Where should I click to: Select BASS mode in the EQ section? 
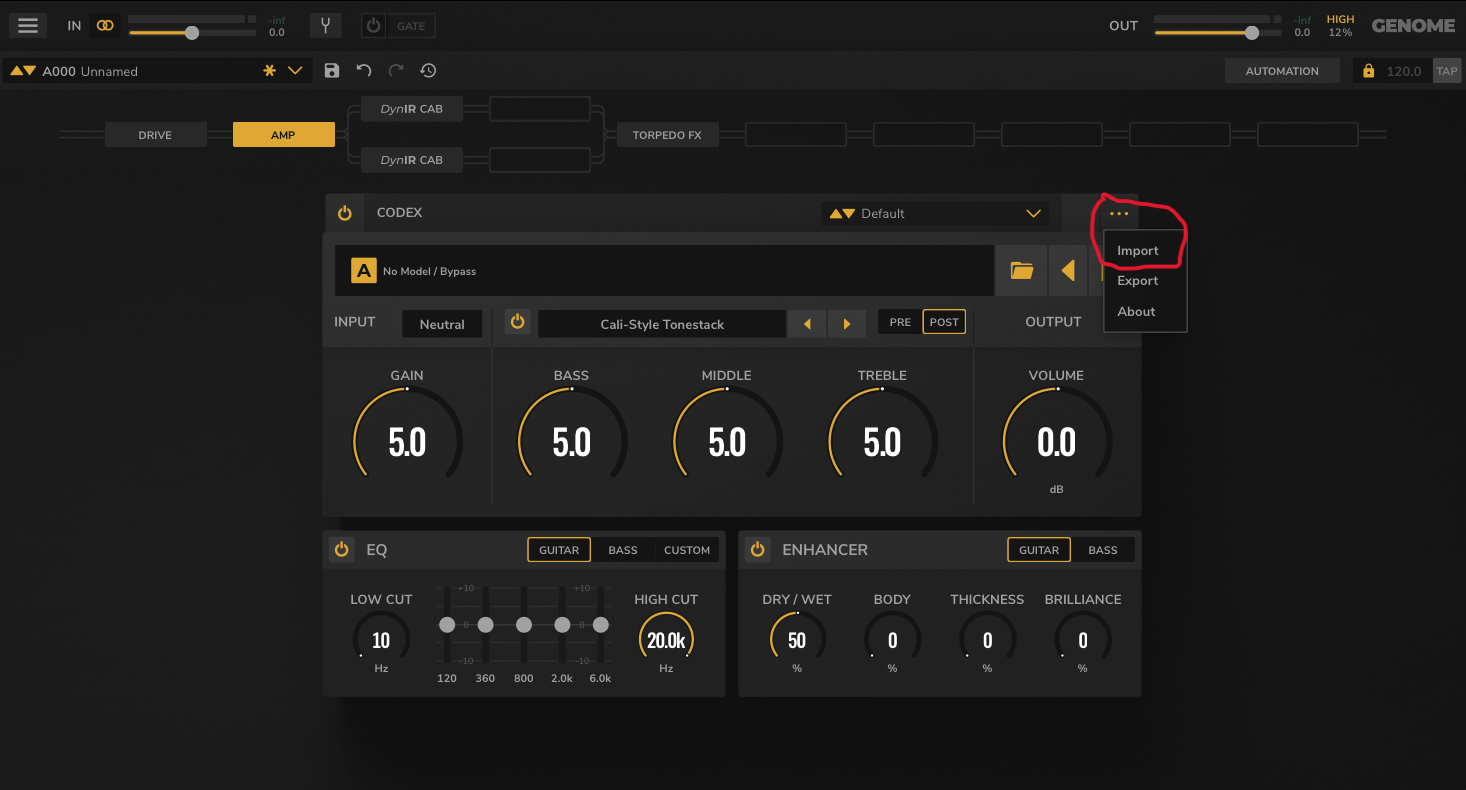click(623, 550)
